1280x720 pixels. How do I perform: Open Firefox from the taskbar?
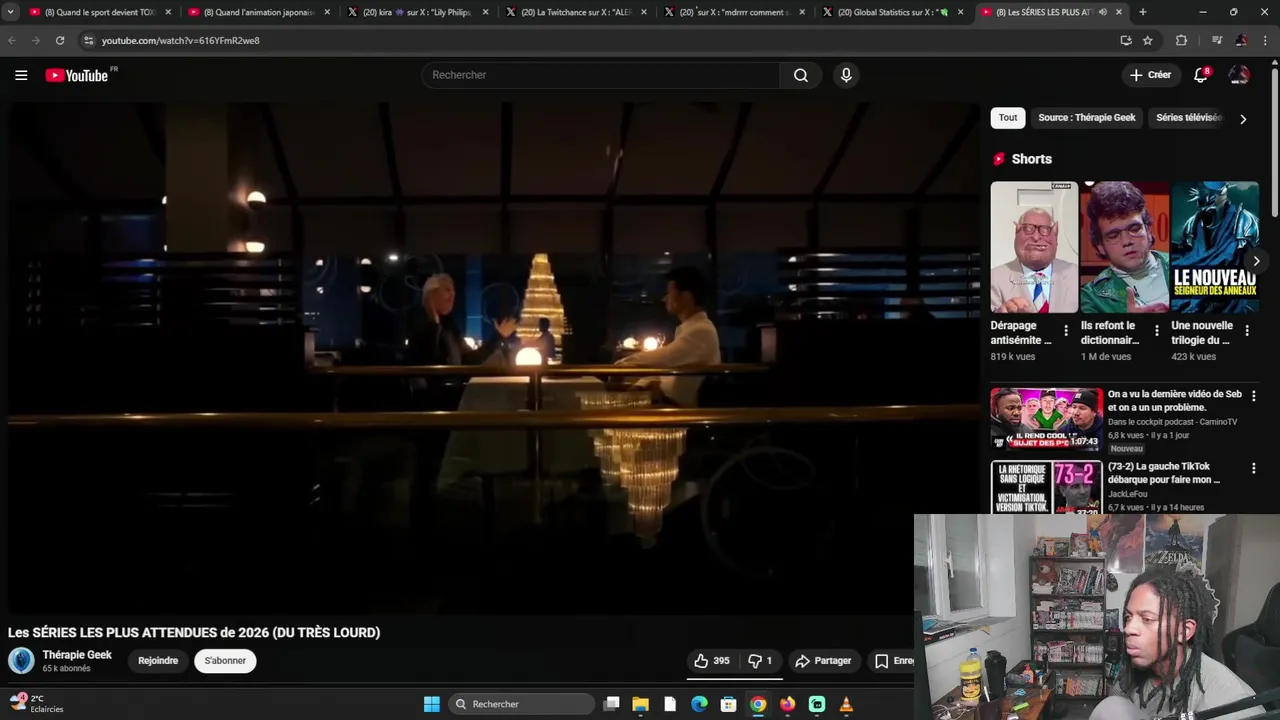(788, 704)
